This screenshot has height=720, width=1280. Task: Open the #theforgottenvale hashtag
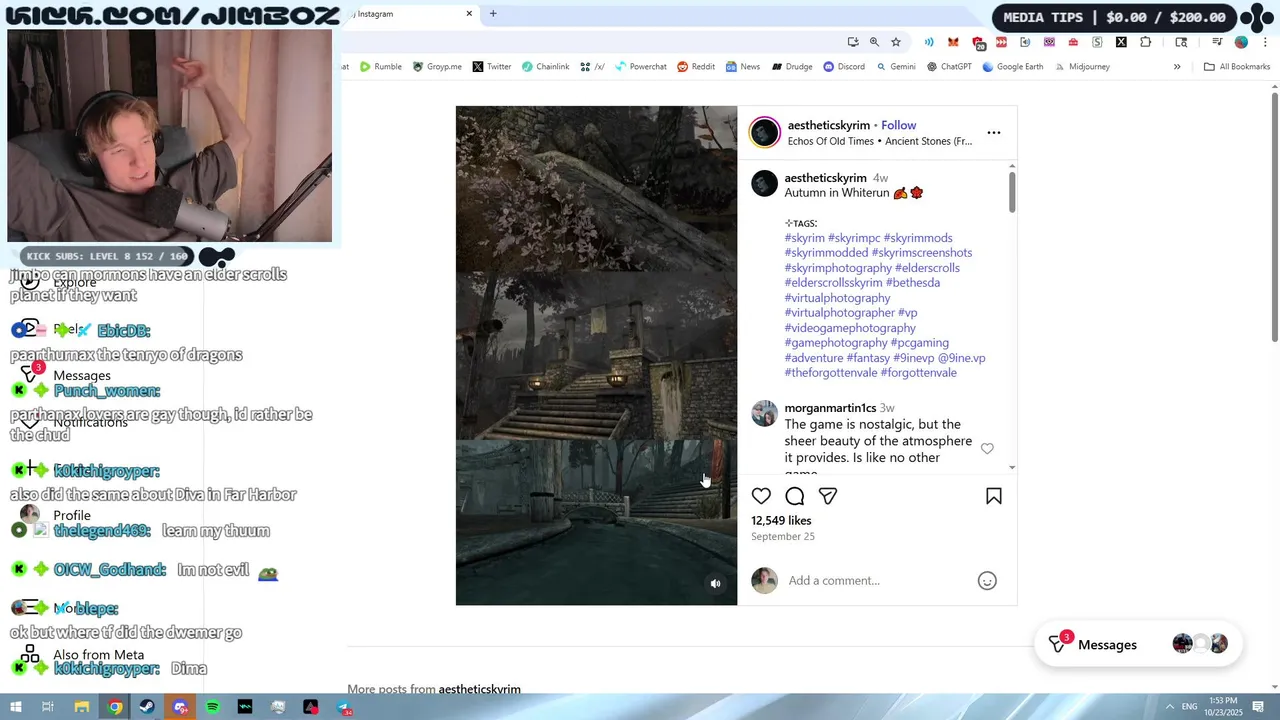click(831, 373)
